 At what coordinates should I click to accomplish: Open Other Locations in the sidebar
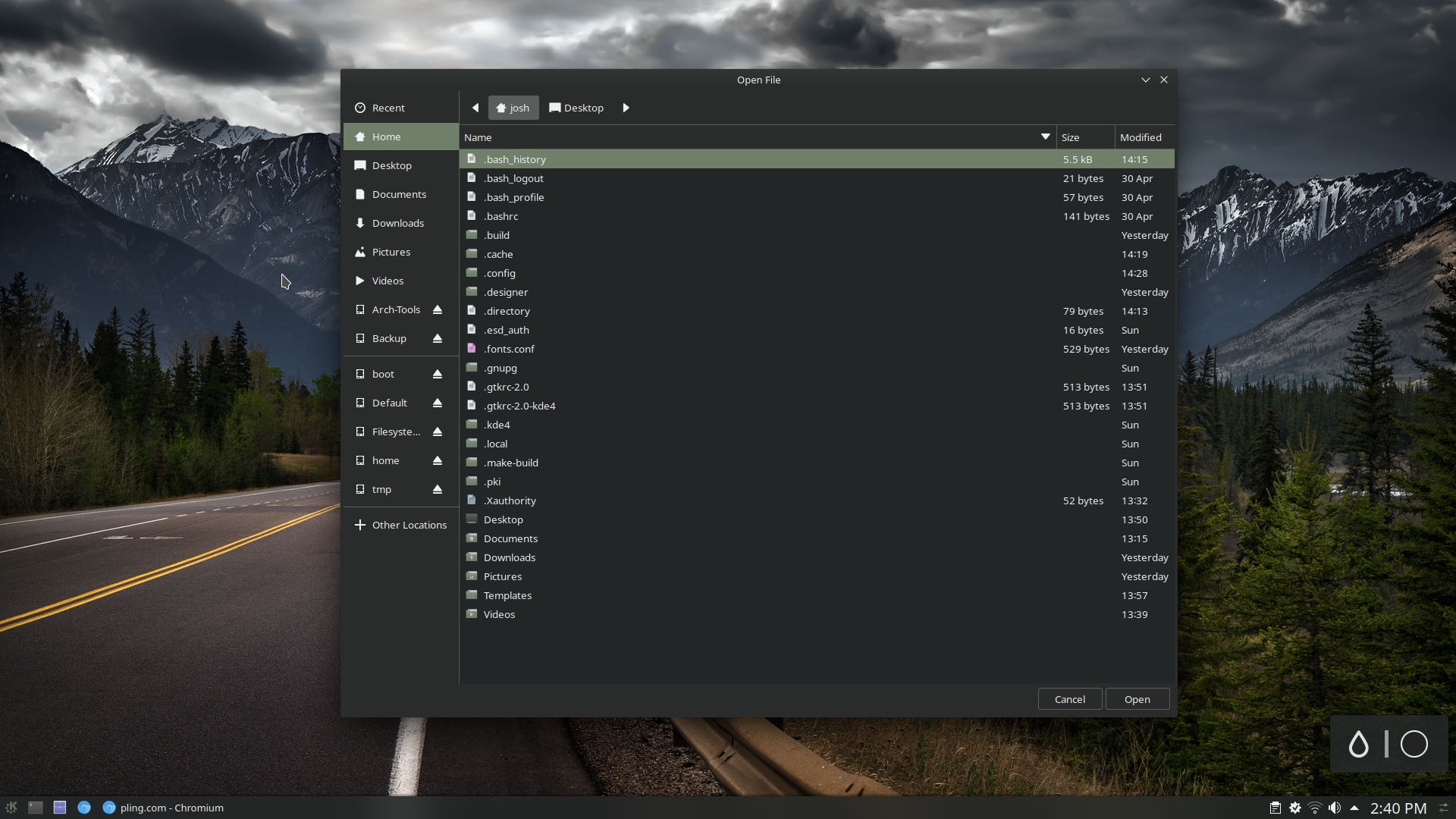(x=400, y=525)
